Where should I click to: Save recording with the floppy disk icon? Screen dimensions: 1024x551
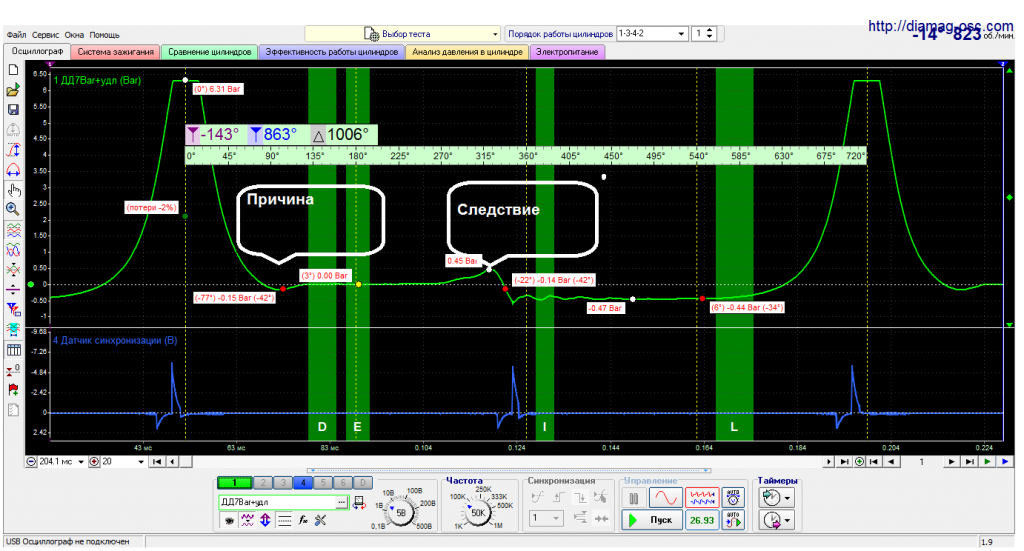(13, 110)
